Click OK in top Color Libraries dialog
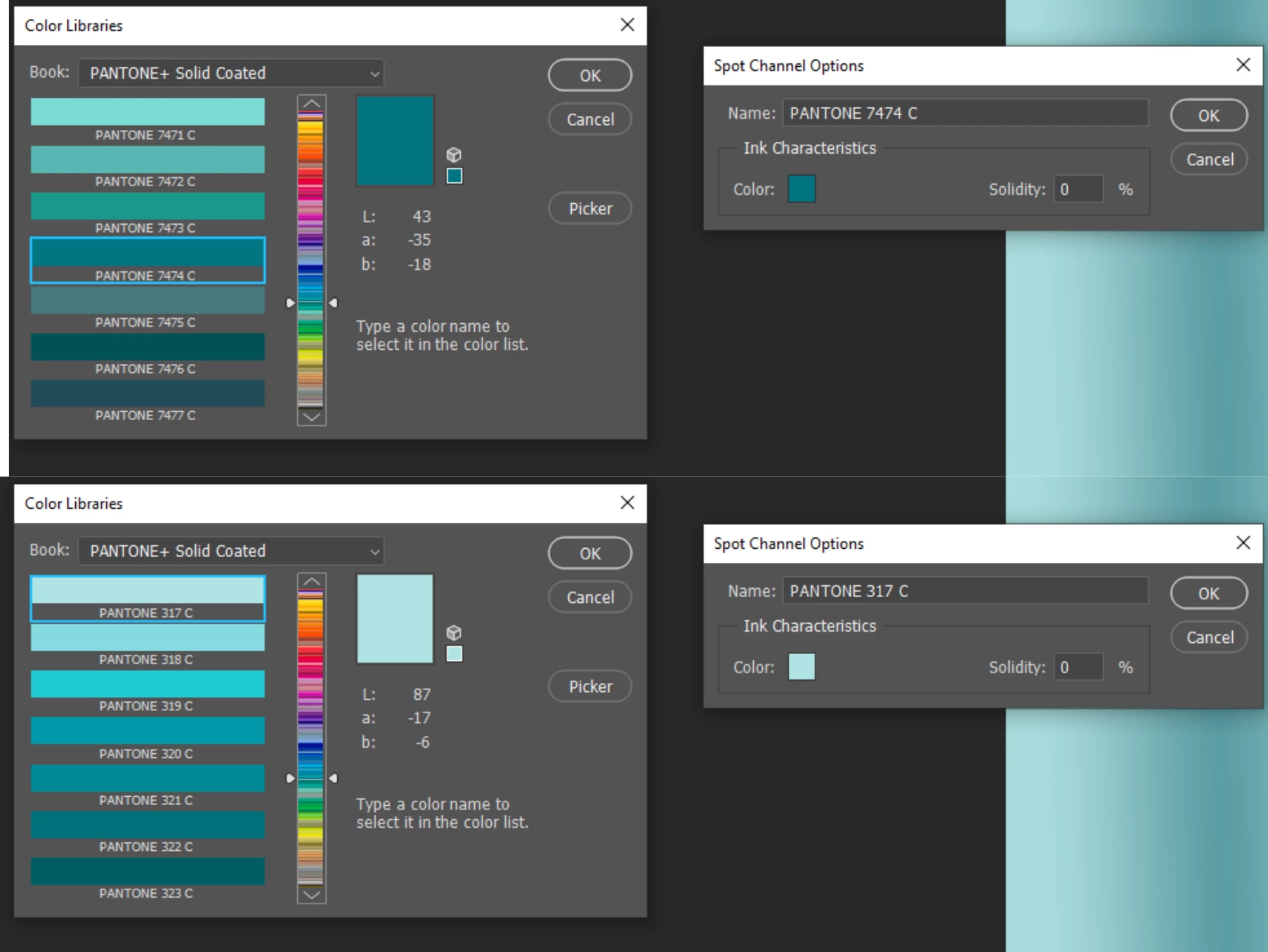 pos(590,75)
